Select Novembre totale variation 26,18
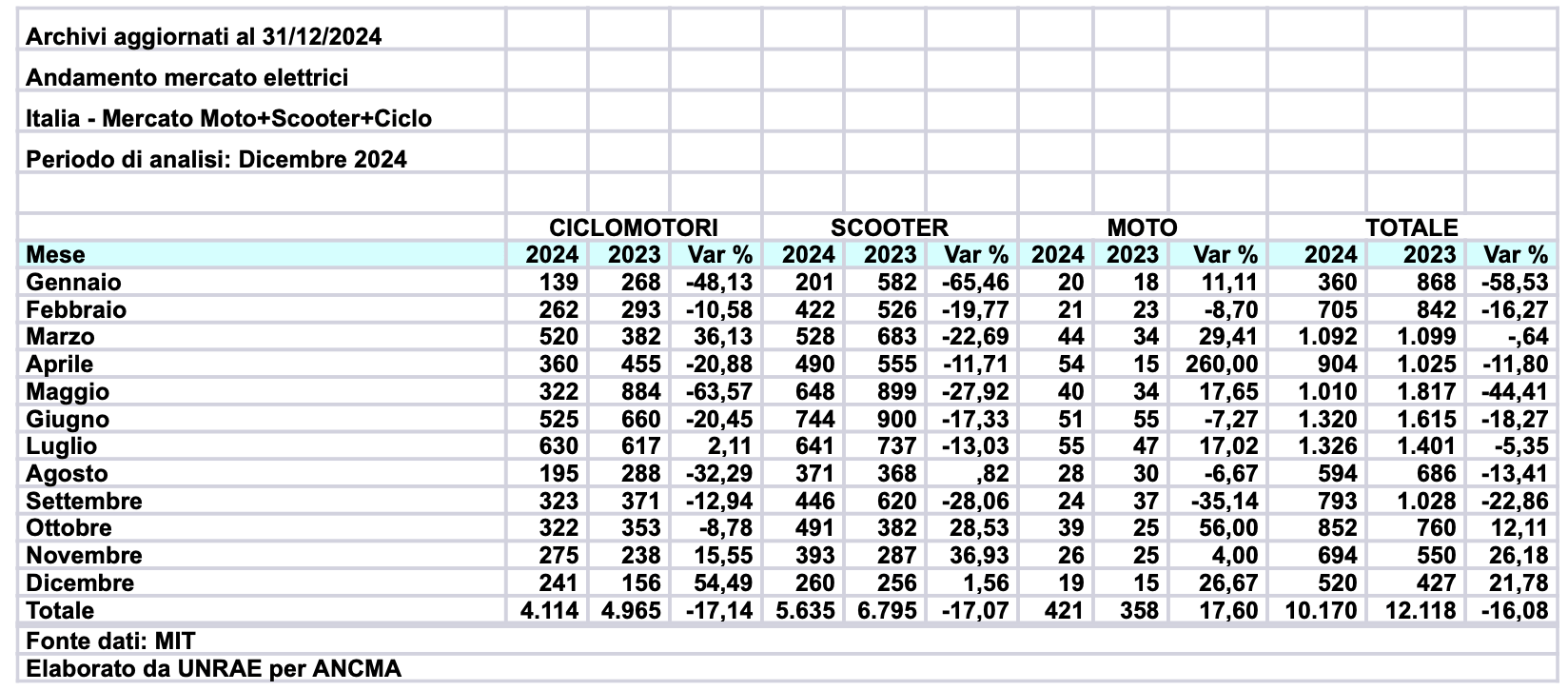This screenshot has height=691, width=1568. pyautogui.click(x=1520, y=556)
